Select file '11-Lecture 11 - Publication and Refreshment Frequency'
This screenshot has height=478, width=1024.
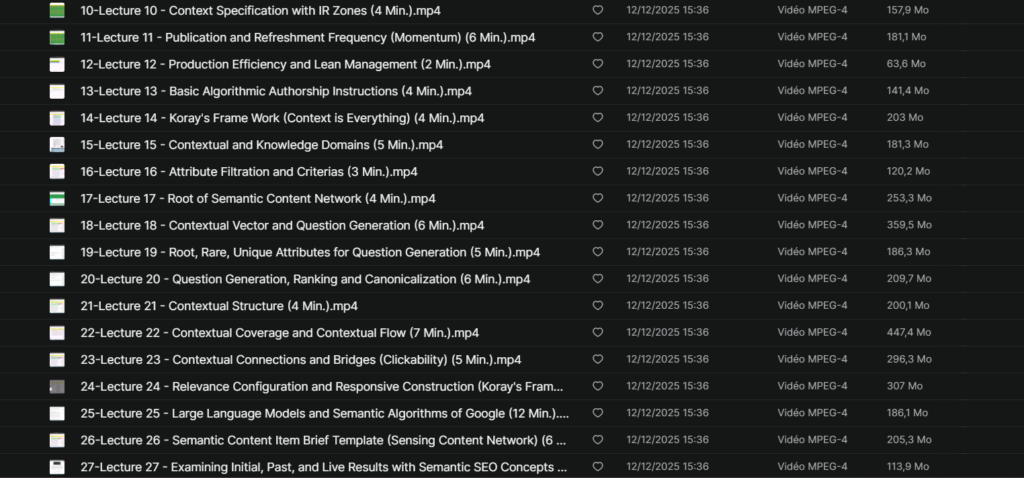click(x=308, y=37)
